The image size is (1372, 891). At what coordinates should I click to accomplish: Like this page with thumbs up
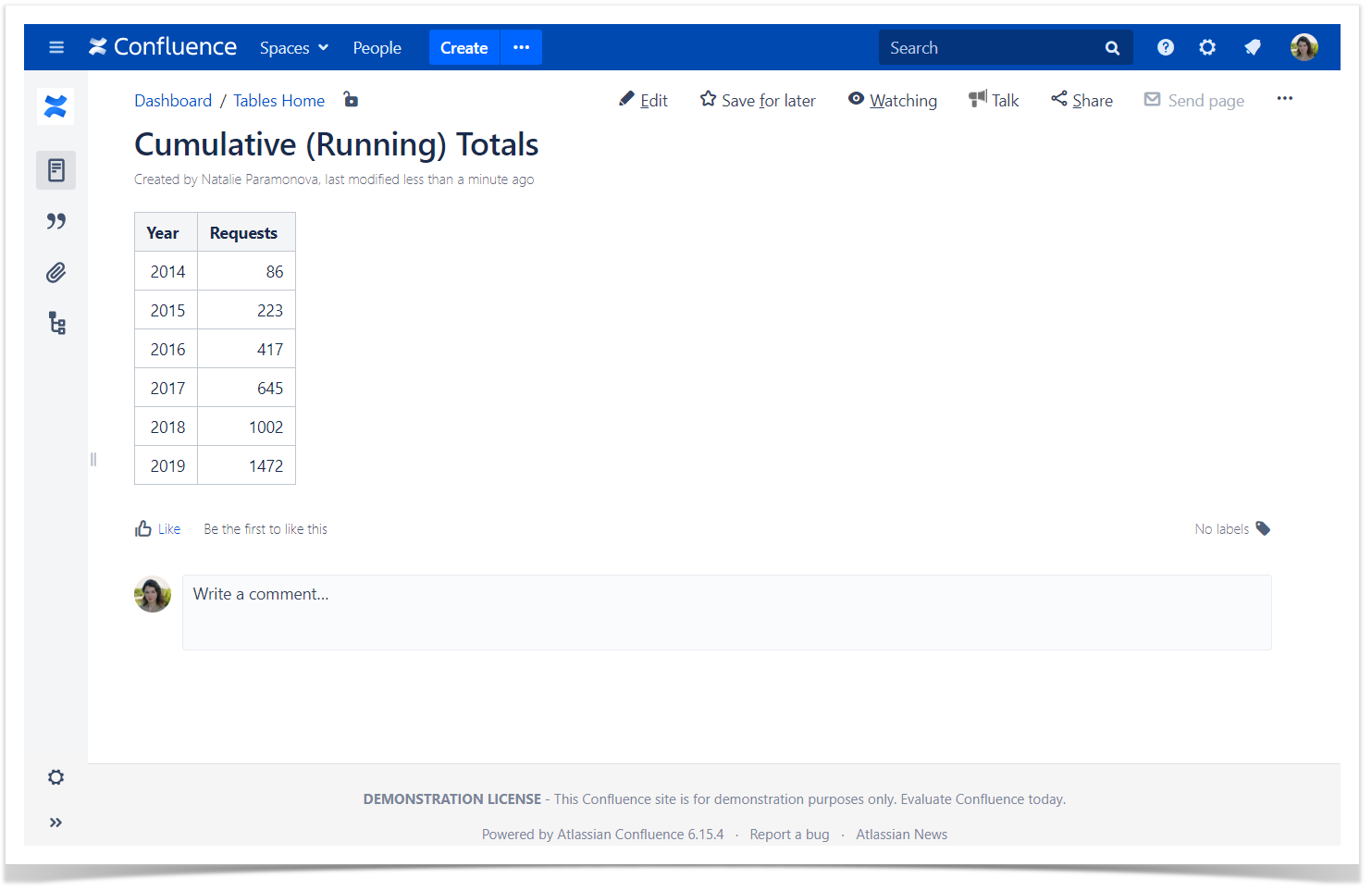pos(157,529)
